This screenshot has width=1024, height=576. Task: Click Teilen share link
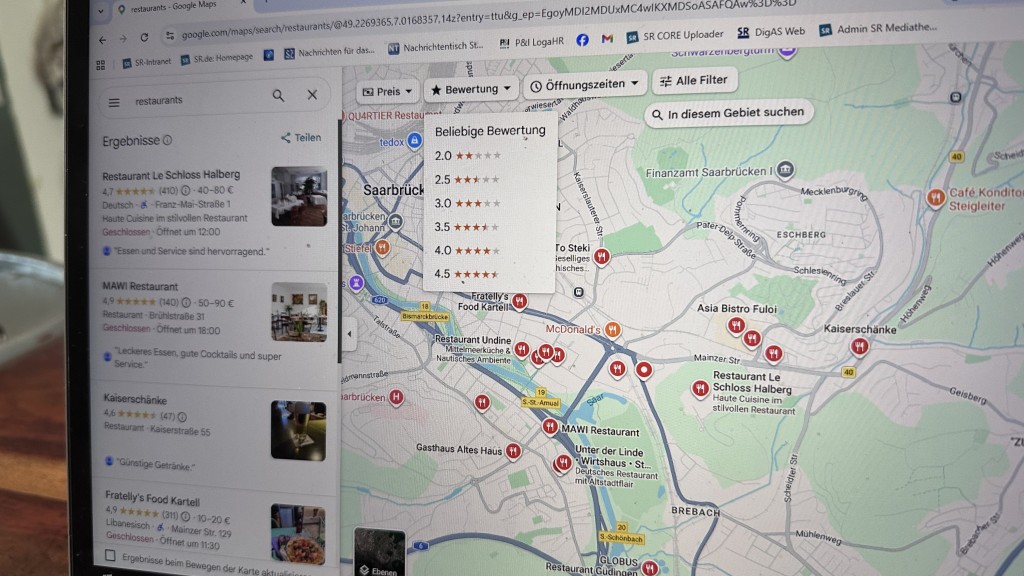[301, 137]
